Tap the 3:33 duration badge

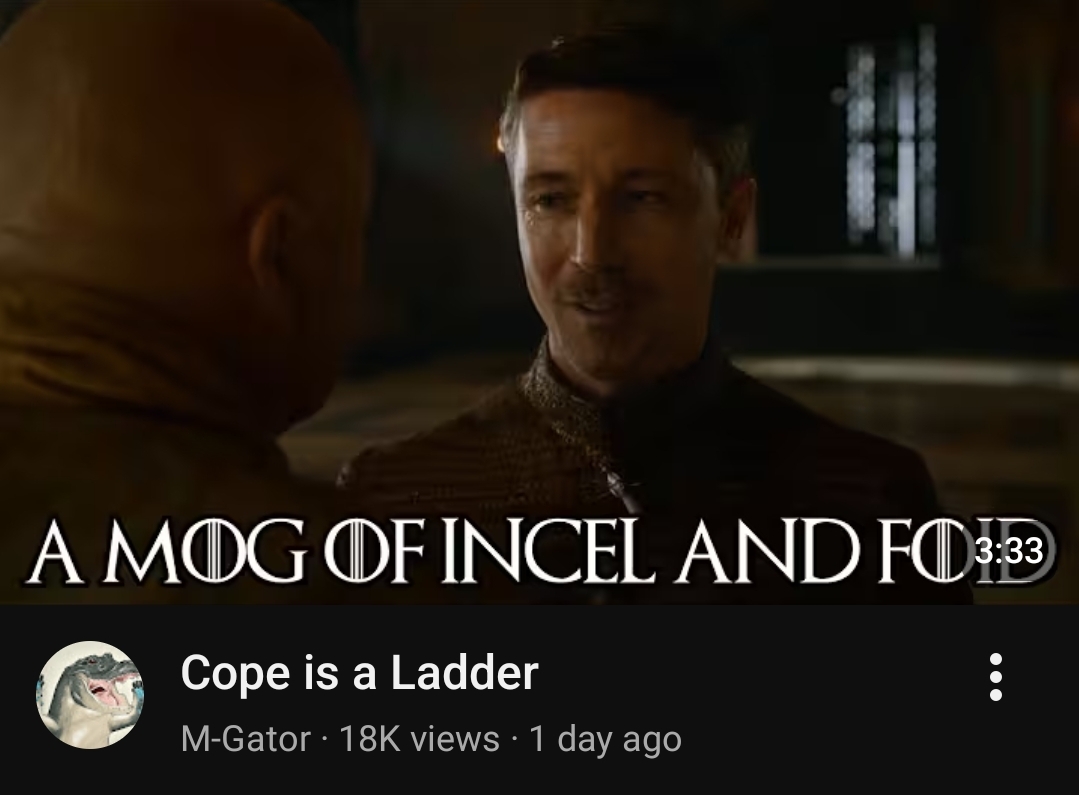(x=1009, y=549)
